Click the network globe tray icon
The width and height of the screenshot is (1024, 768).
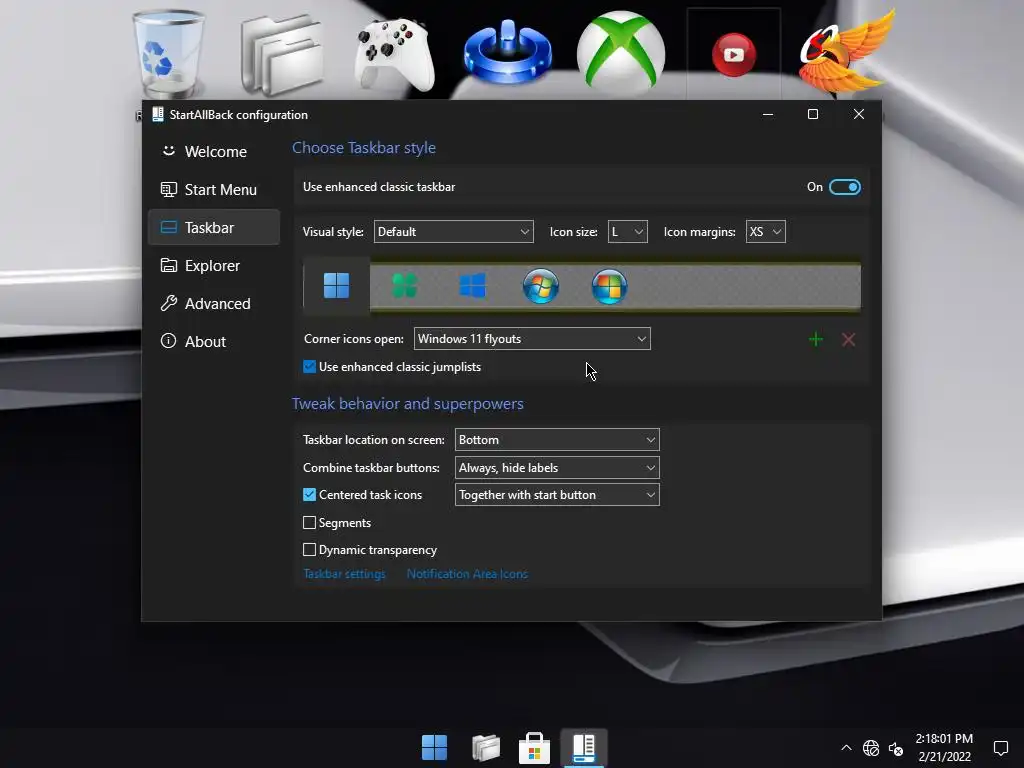point(871,748)
